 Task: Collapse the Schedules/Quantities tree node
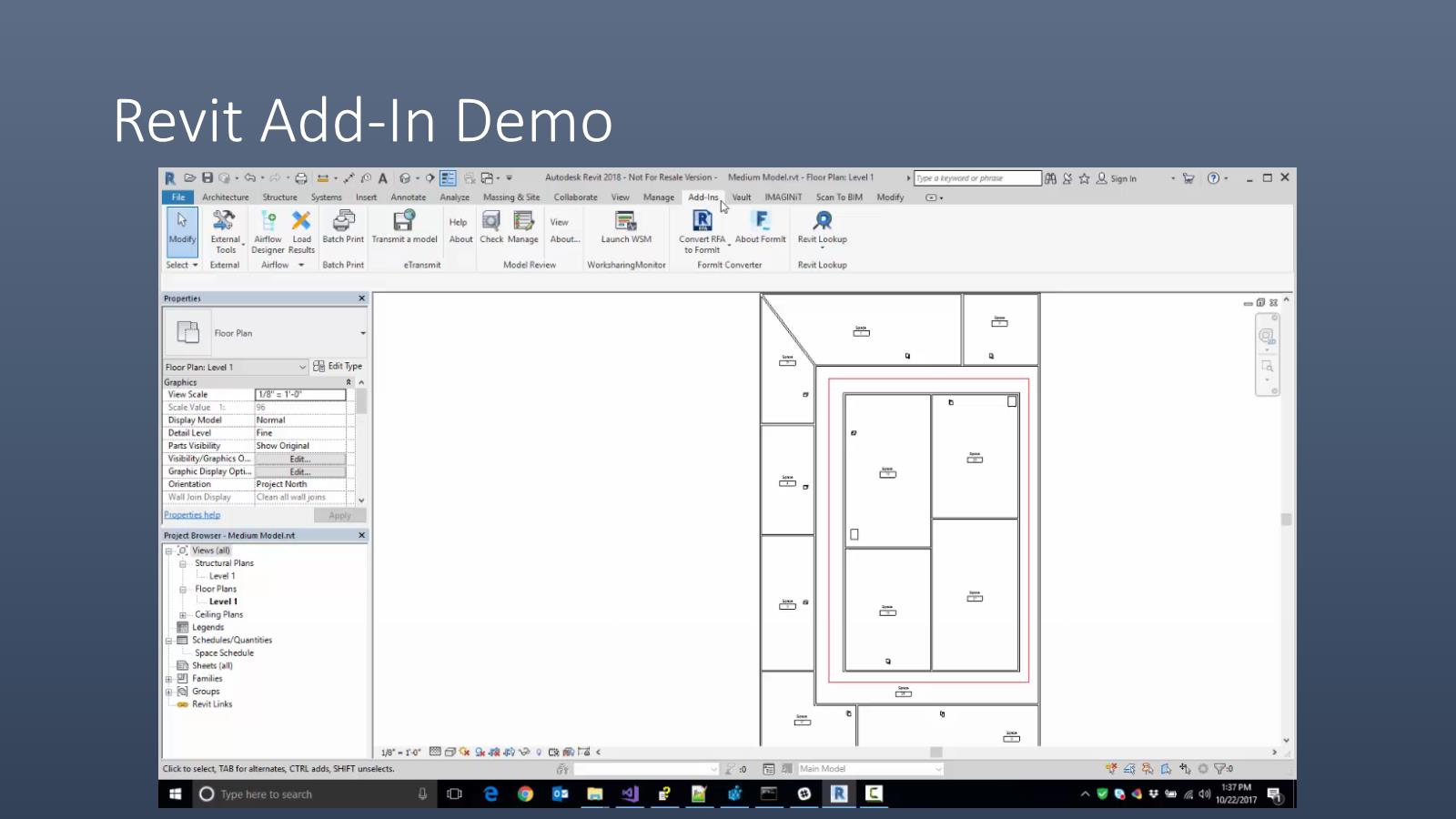(168, 641)
